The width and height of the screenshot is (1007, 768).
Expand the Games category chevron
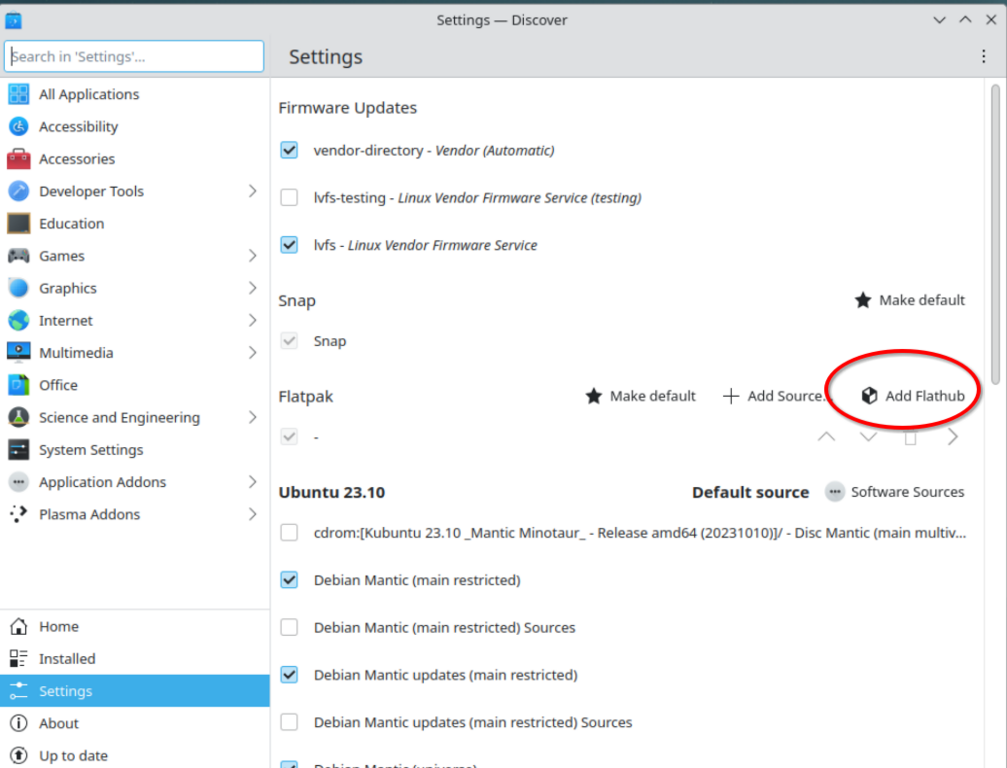(x=252, y=256)
